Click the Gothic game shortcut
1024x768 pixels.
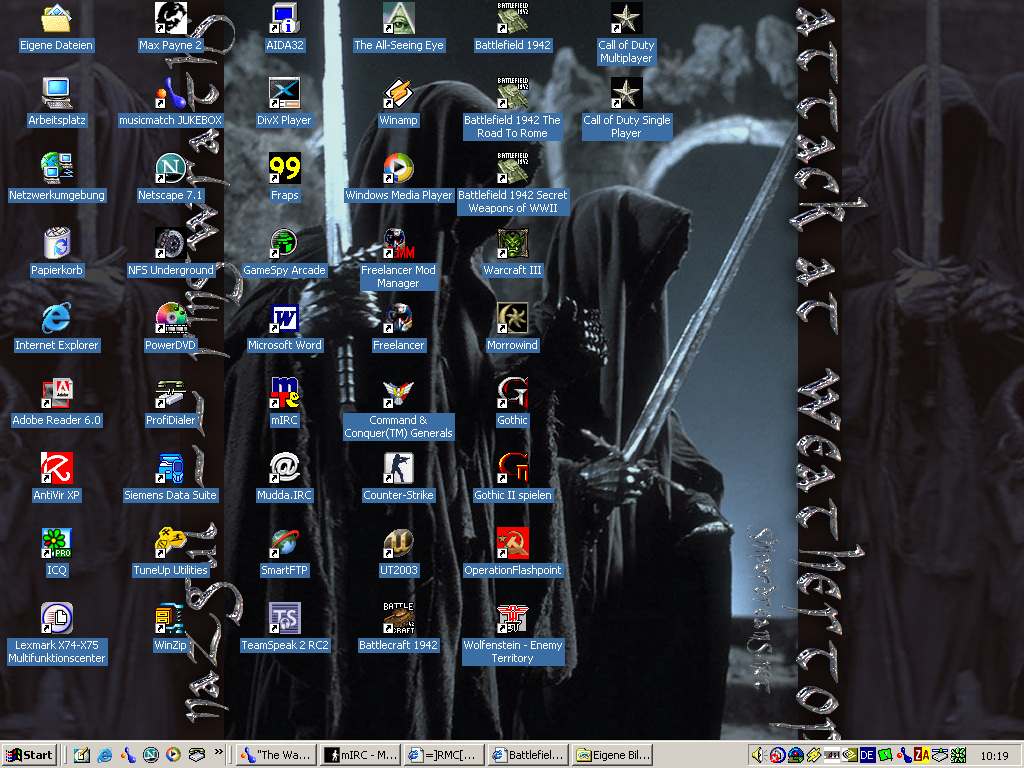513,394
